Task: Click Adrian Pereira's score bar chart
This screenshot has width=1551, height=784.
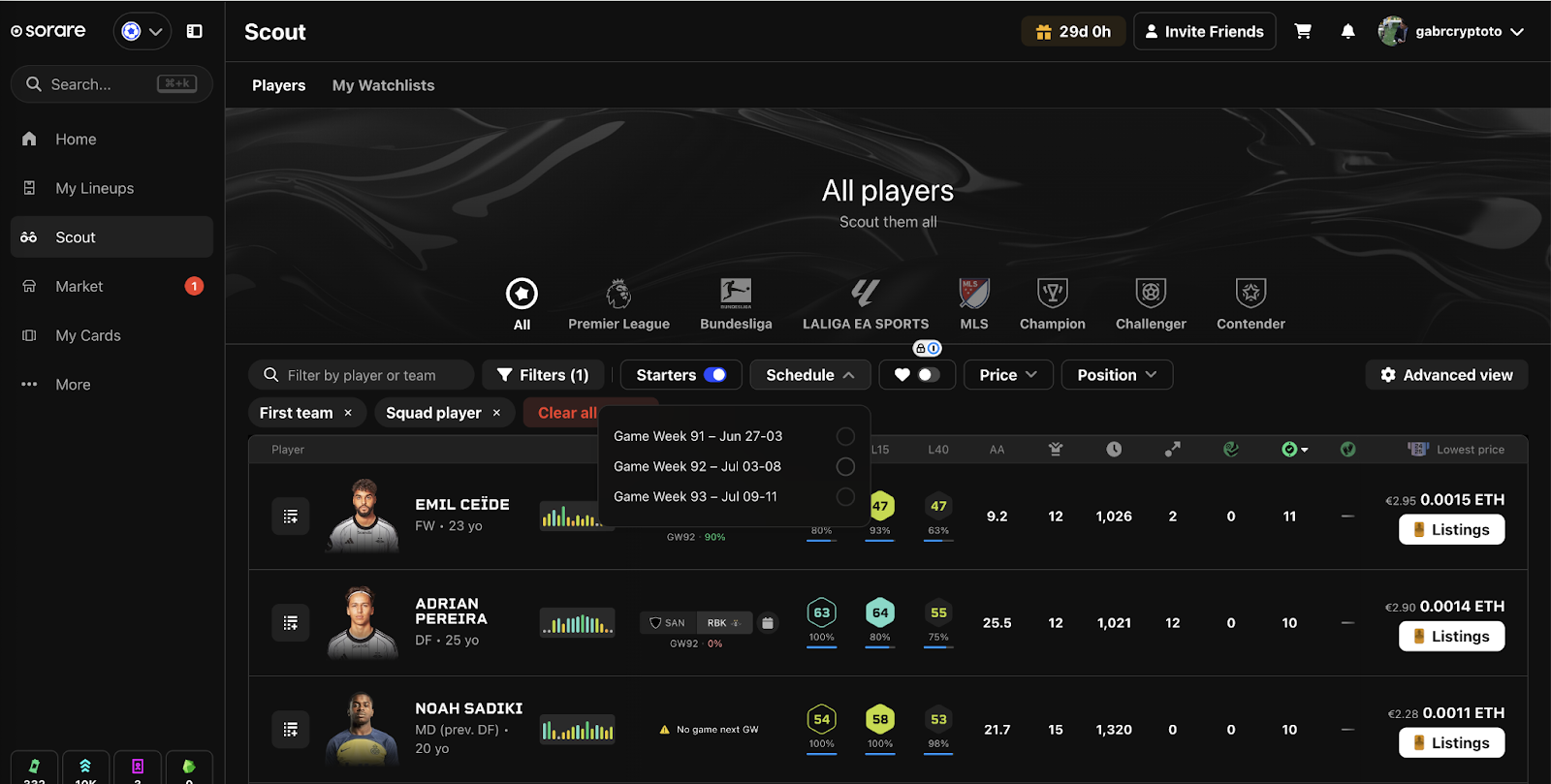Action: tap(578, 623)
